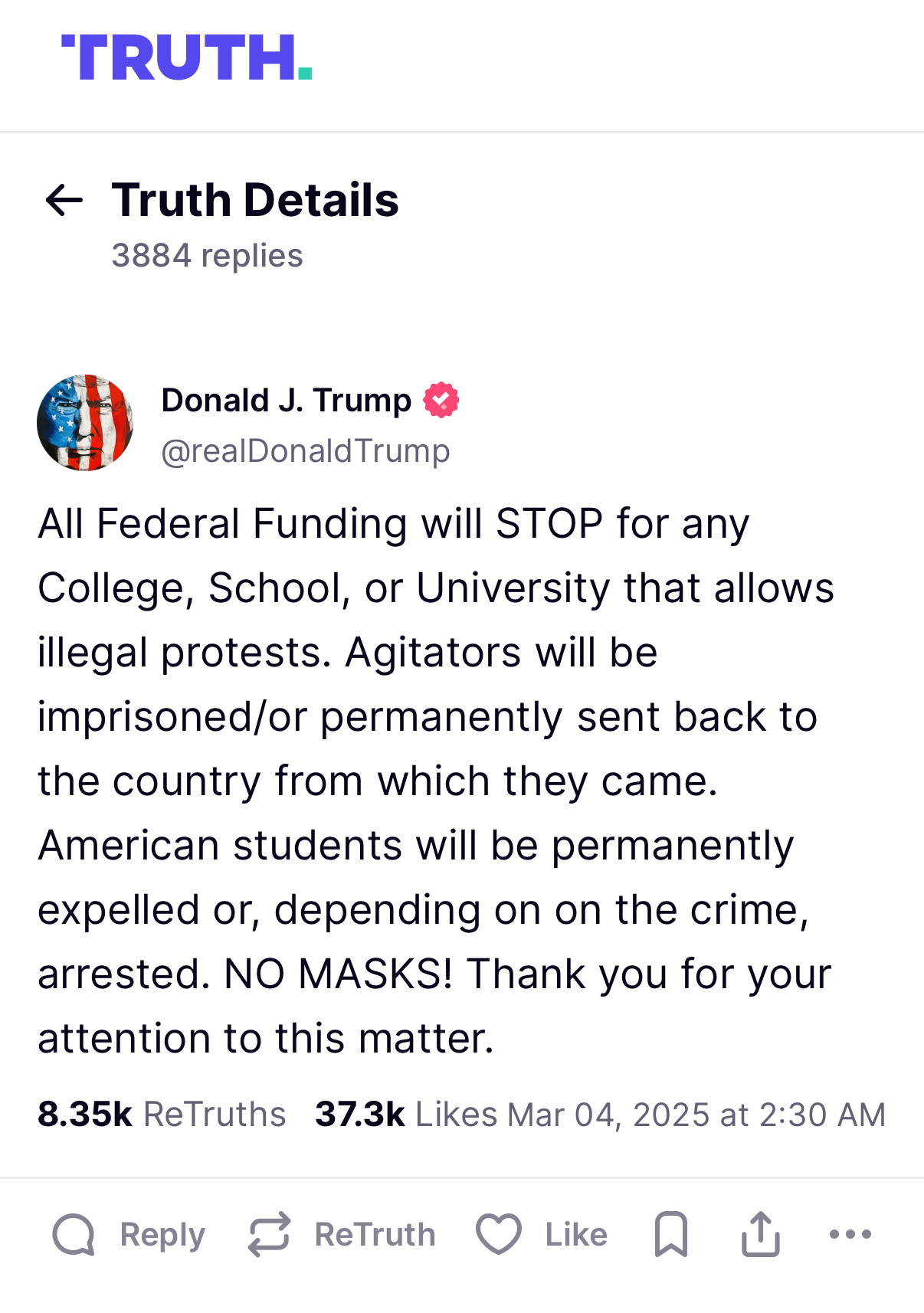Open the Donald J. Trump display name
The image size is (924, 1313).
point(286,400)
